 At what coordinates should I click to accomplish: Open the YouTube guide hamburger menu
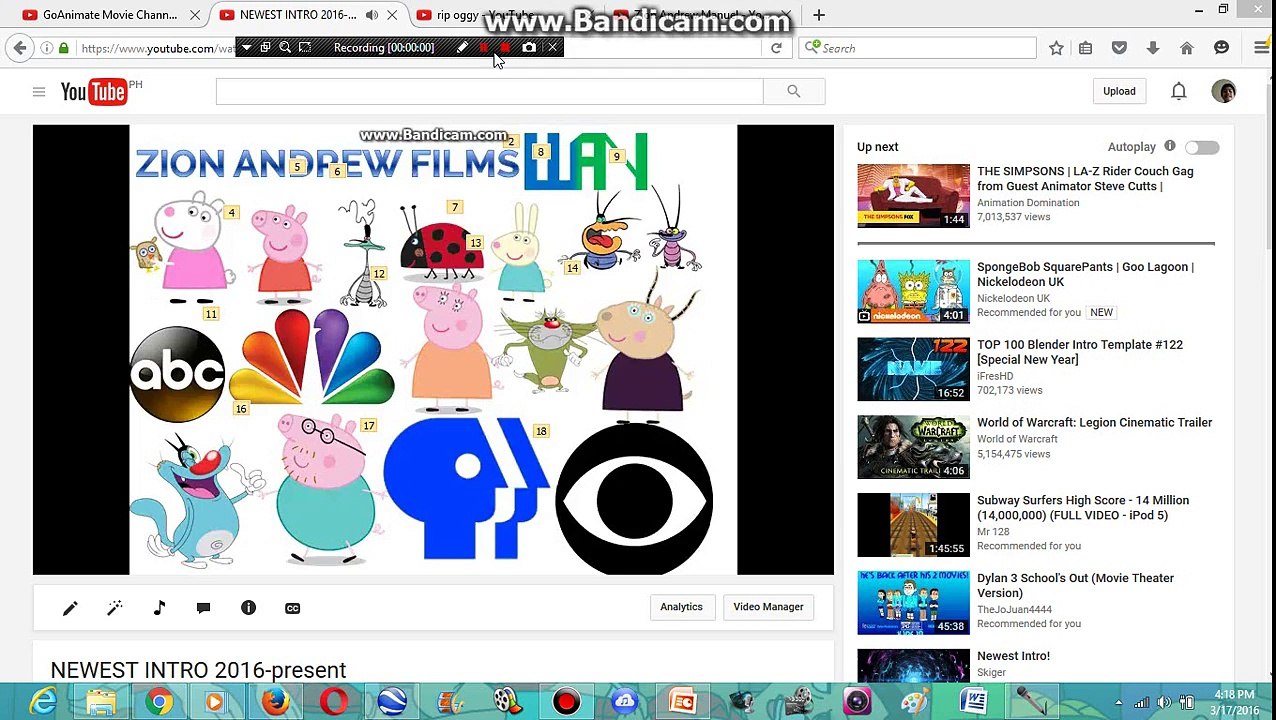tap(39, 92)
